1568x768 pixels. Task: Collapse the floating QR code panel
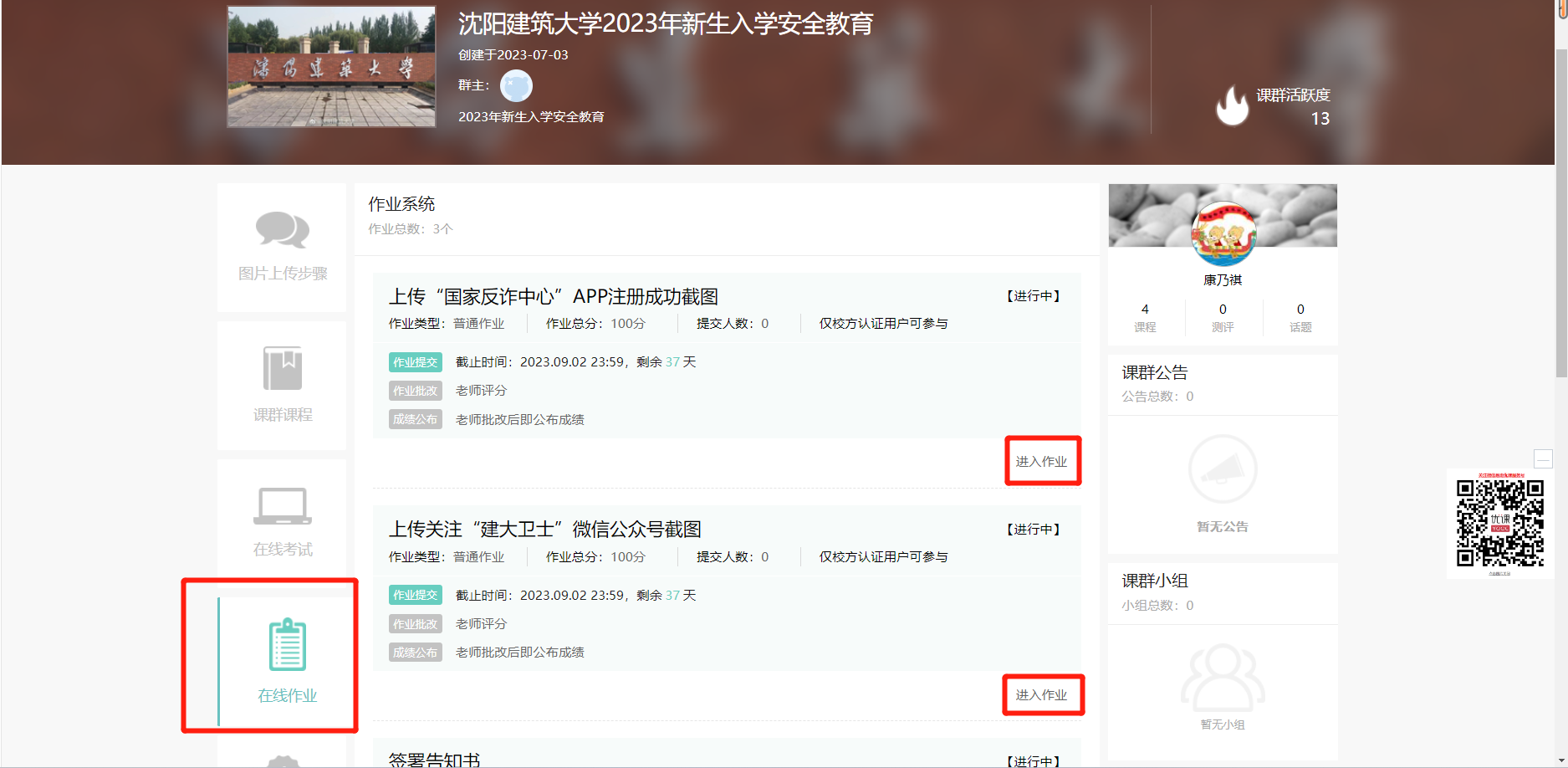[1543, 458]
